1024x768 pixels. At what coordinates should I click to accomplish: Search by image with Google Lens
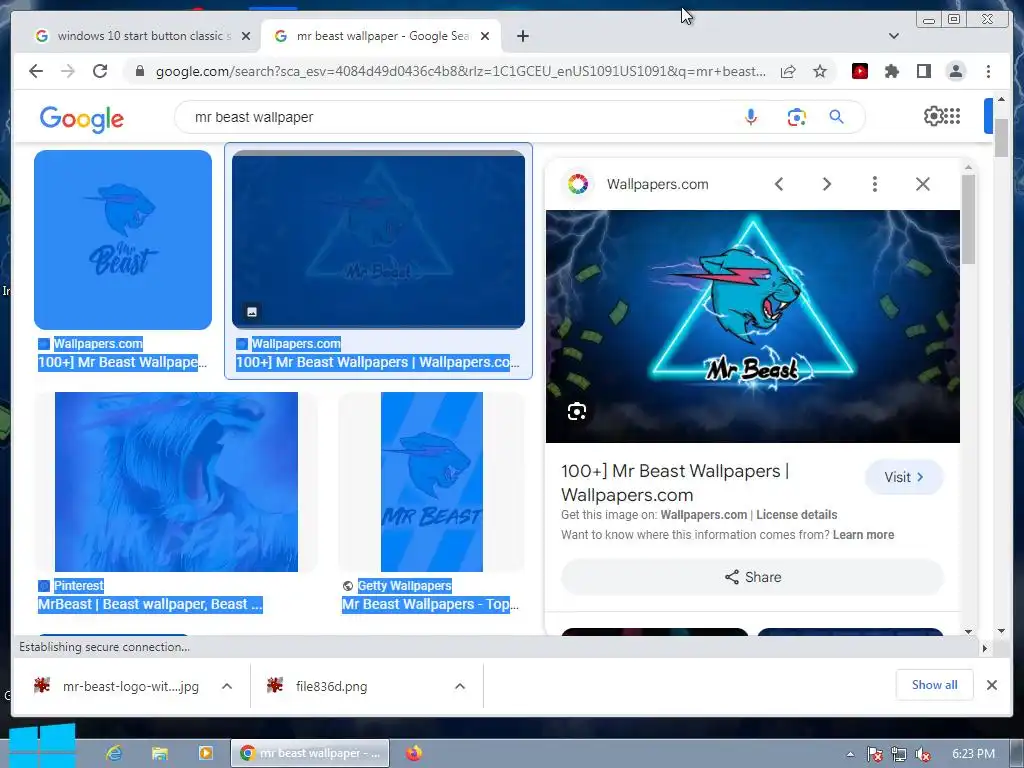(x=796, y=117)
